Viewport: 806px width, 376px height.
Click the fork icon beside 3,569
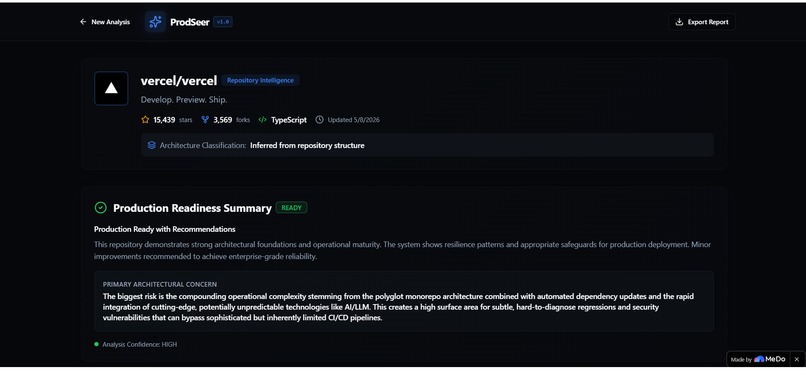pos(205,120)
